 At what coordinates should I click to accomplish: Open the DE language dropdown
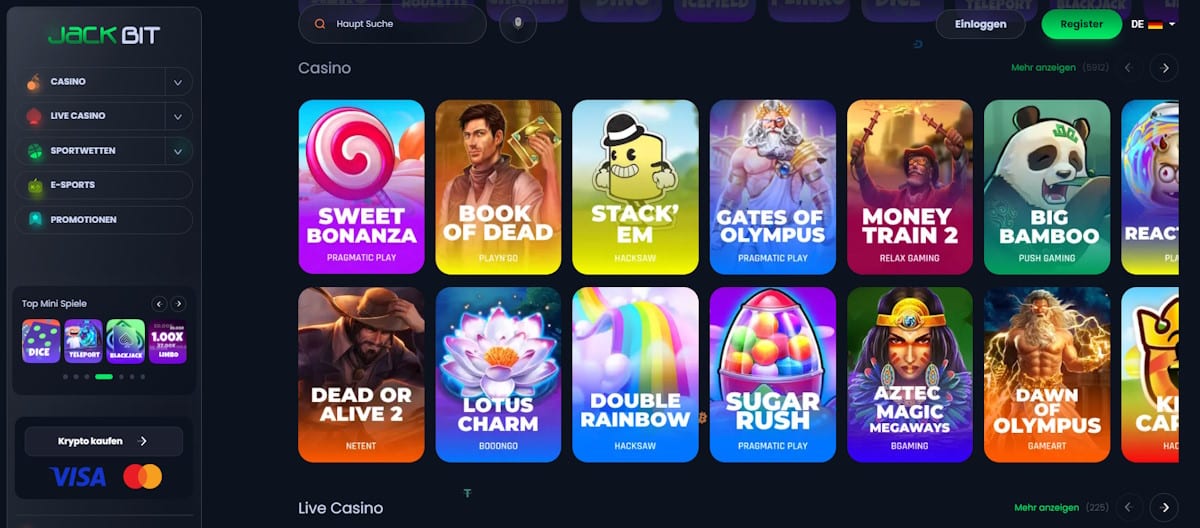point(1153,24)
